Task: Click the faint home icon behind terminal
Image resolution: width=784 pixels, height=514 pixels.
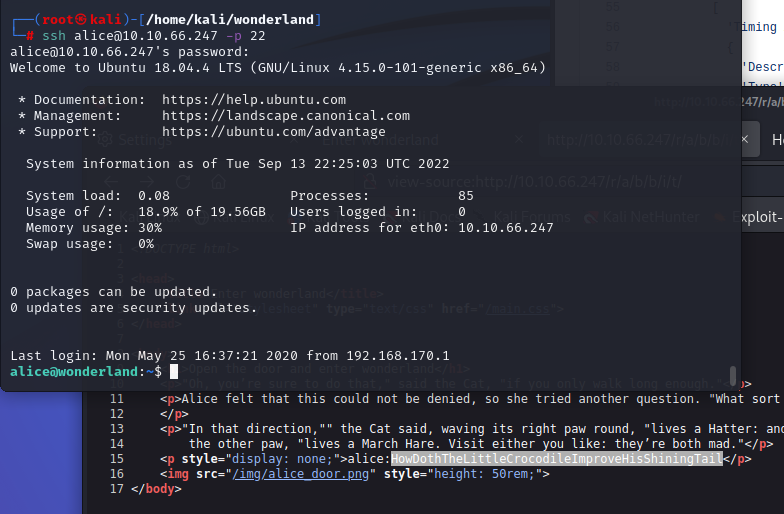Action: click(218, 182)
